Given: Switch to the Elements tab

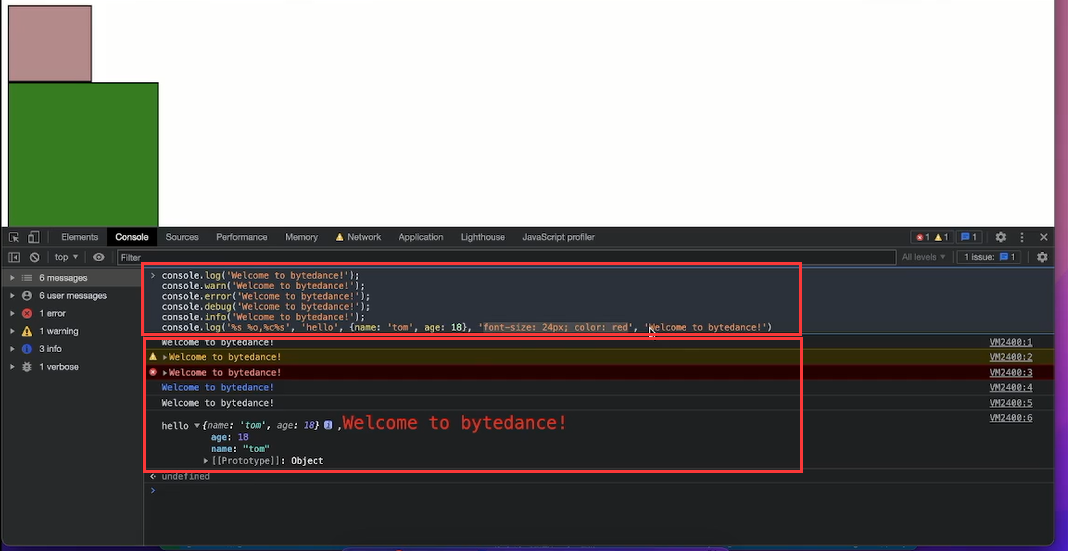Looking at the screenshot, I should tap(80, 237).
